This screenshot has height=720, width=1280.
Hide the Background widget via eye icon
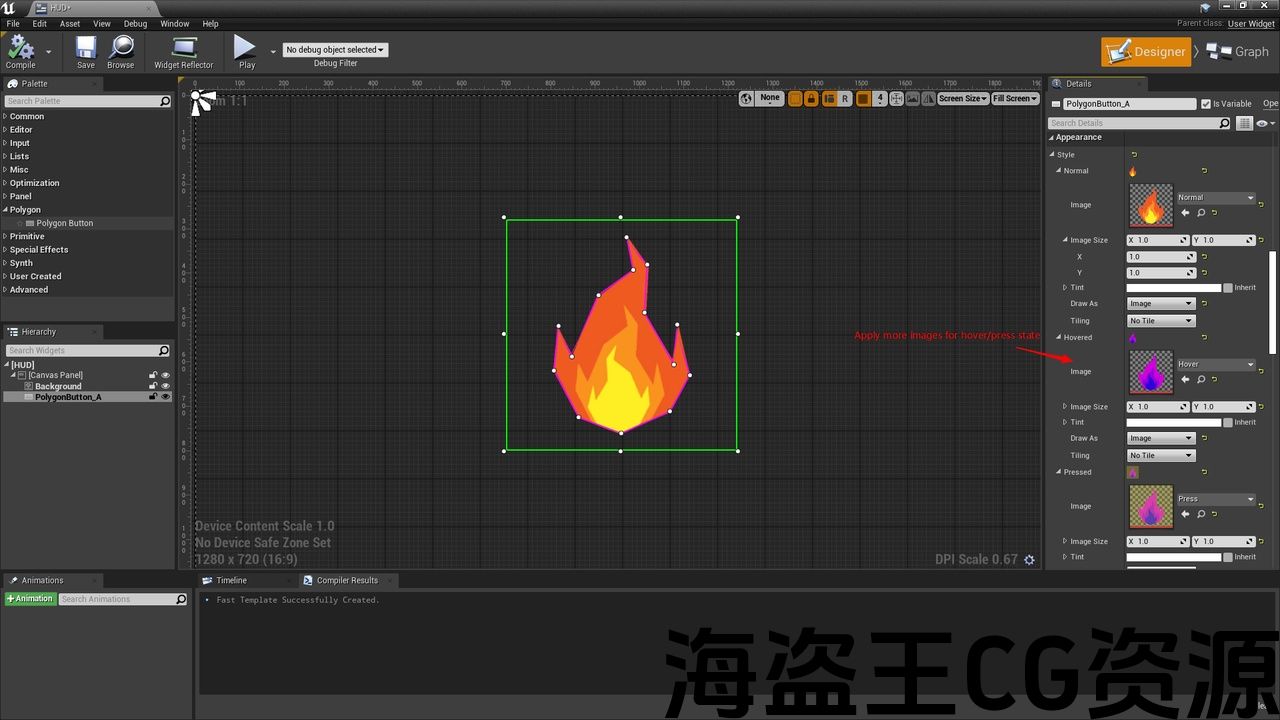click(166, 386)
